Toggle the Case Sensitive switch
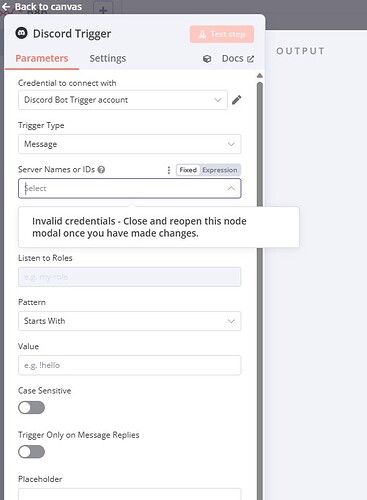The width and height of the screenshot is (367, 500). (31, 408)
